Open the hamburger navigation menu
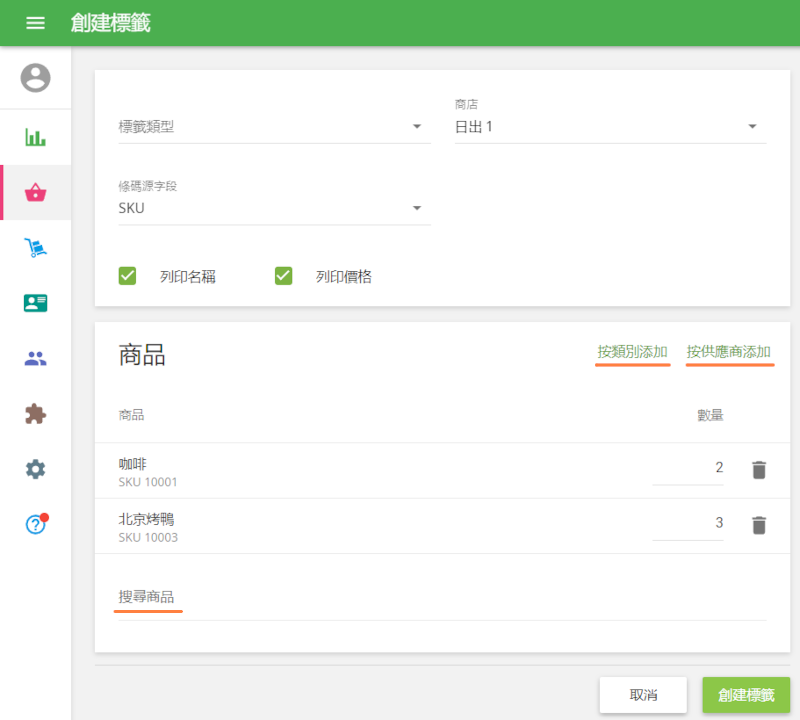800x720 pixels. pyautogui.click(x=35, y=23)
